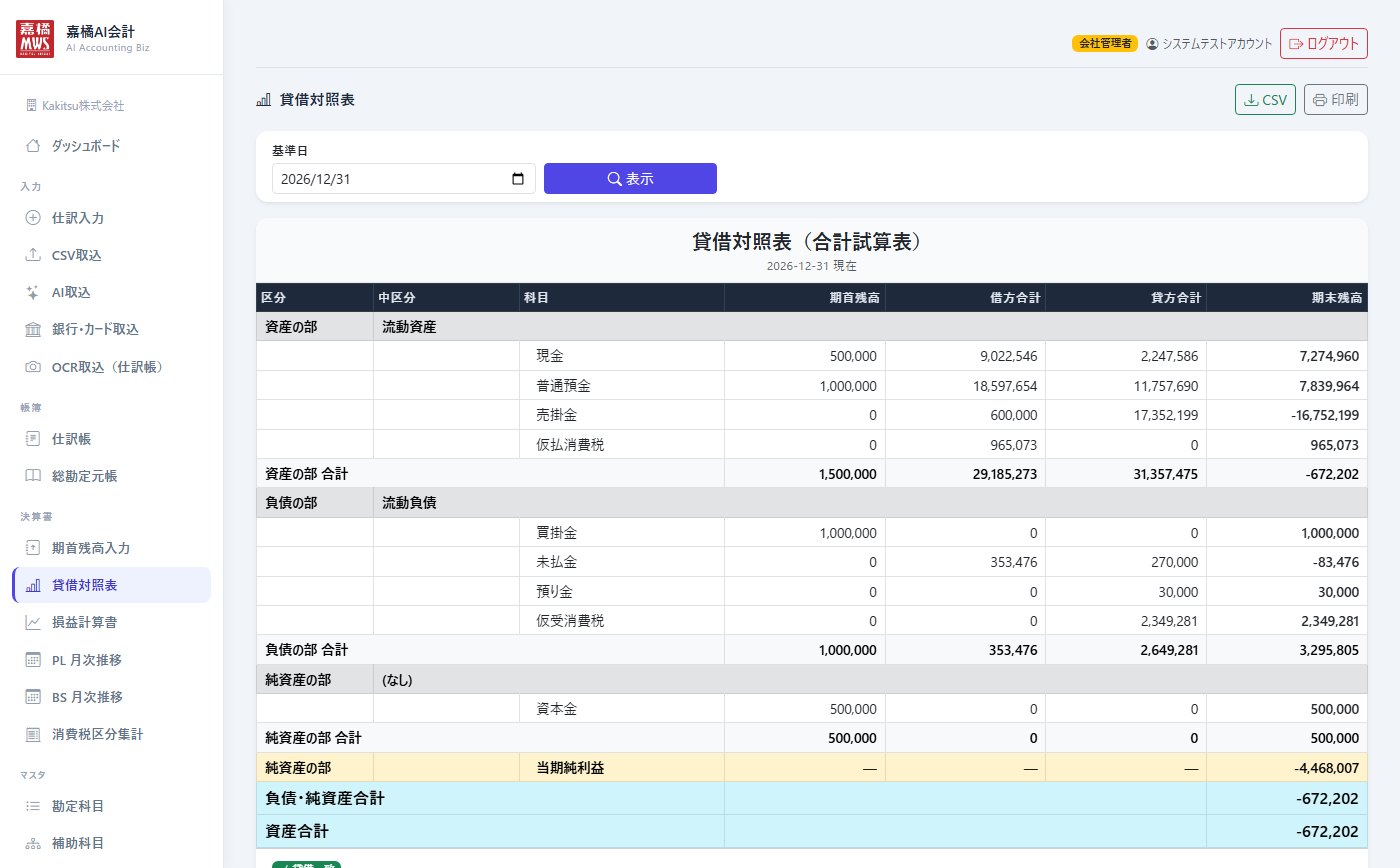The width and height of the screenshot is (1400, 868).
Task: Click the 純資産の部 合計 row label
Action: 313,738
